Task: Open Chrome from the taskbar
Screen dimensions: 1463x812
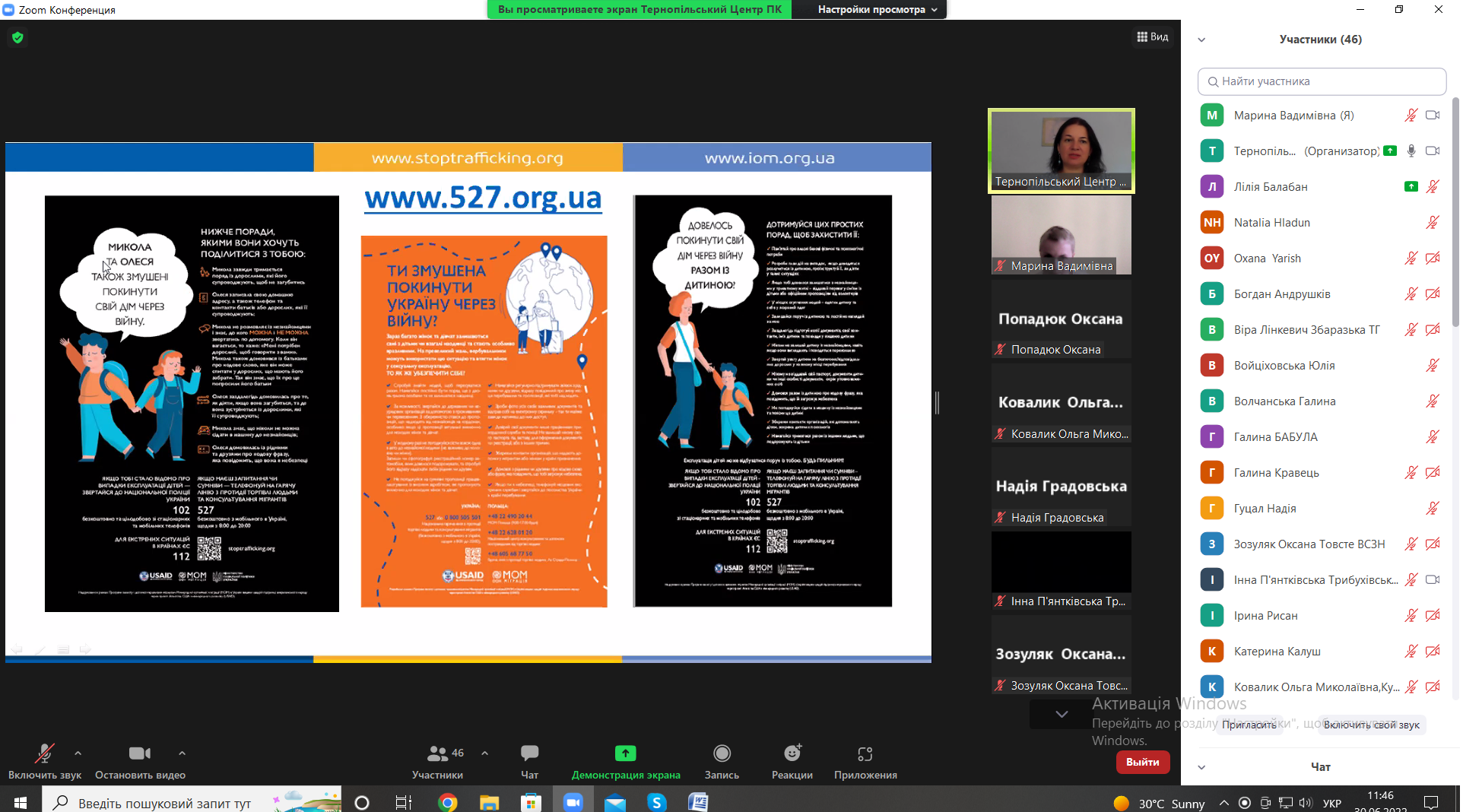Action: [x=447, y=802]
